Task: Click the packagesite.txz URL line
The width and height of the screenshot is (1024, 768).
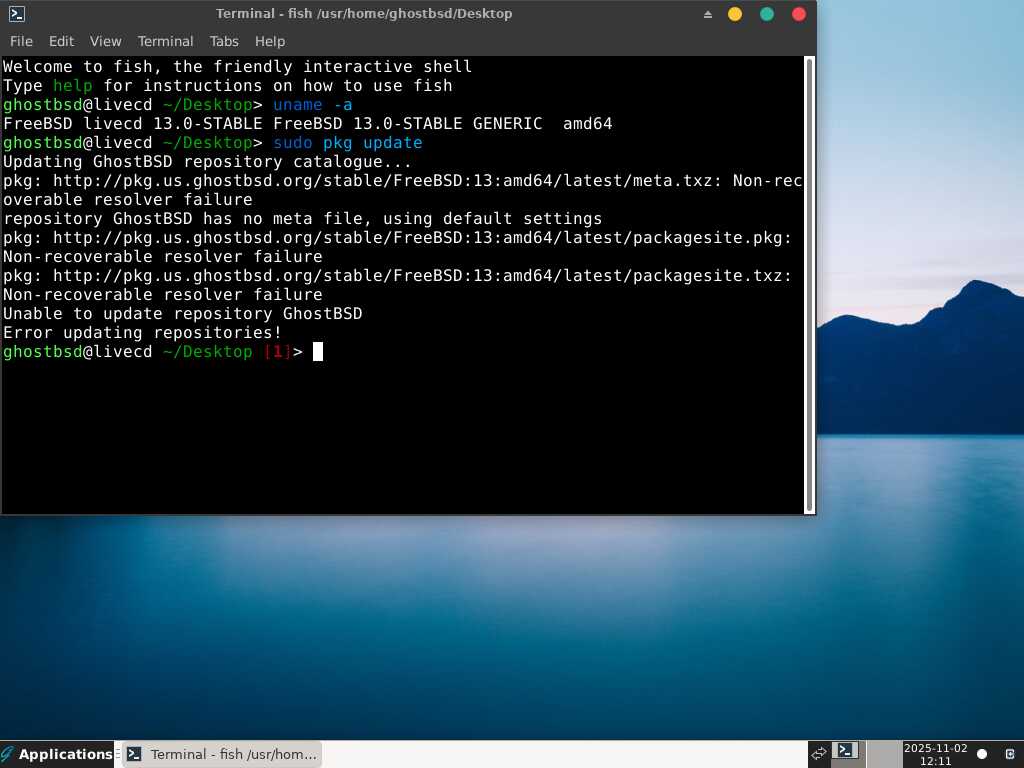Action: pyautogui.click(x=398, y=276)
